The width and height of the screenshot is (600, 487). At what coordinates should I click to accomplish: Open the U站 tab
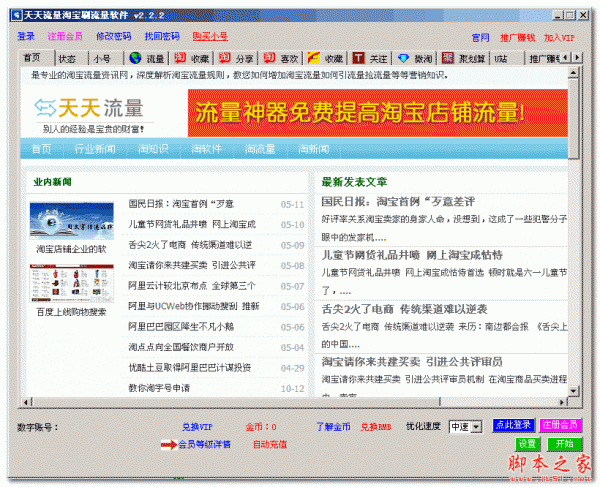coord(501,59)
